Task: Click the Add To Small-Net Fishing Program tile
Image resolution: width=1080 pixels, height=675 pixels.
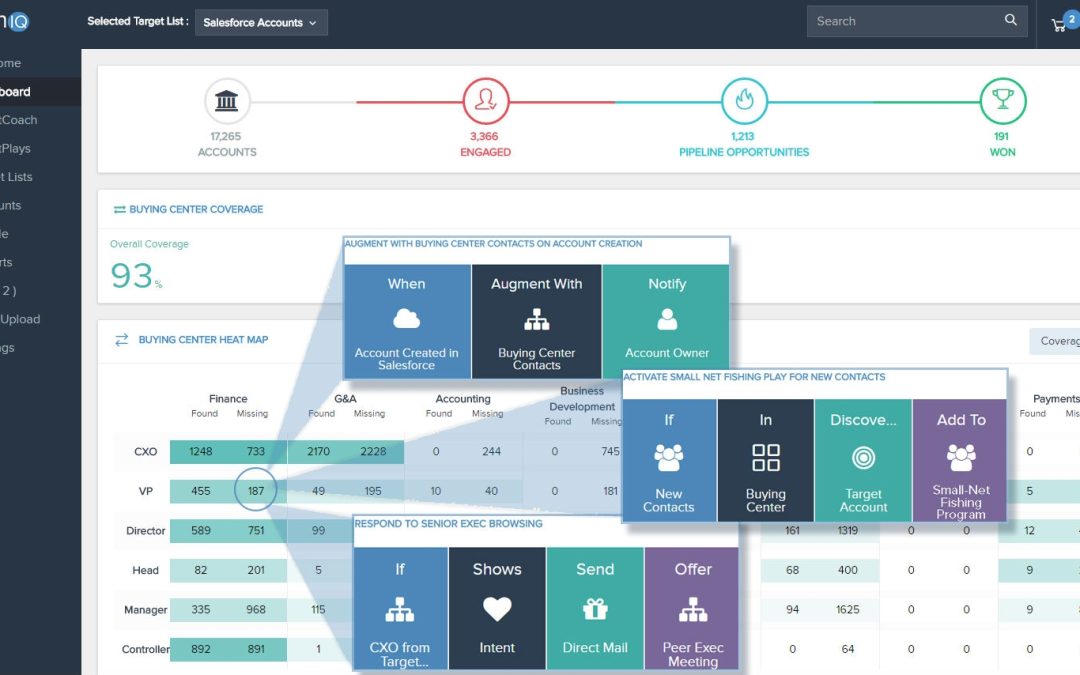Action: (960, 460)
